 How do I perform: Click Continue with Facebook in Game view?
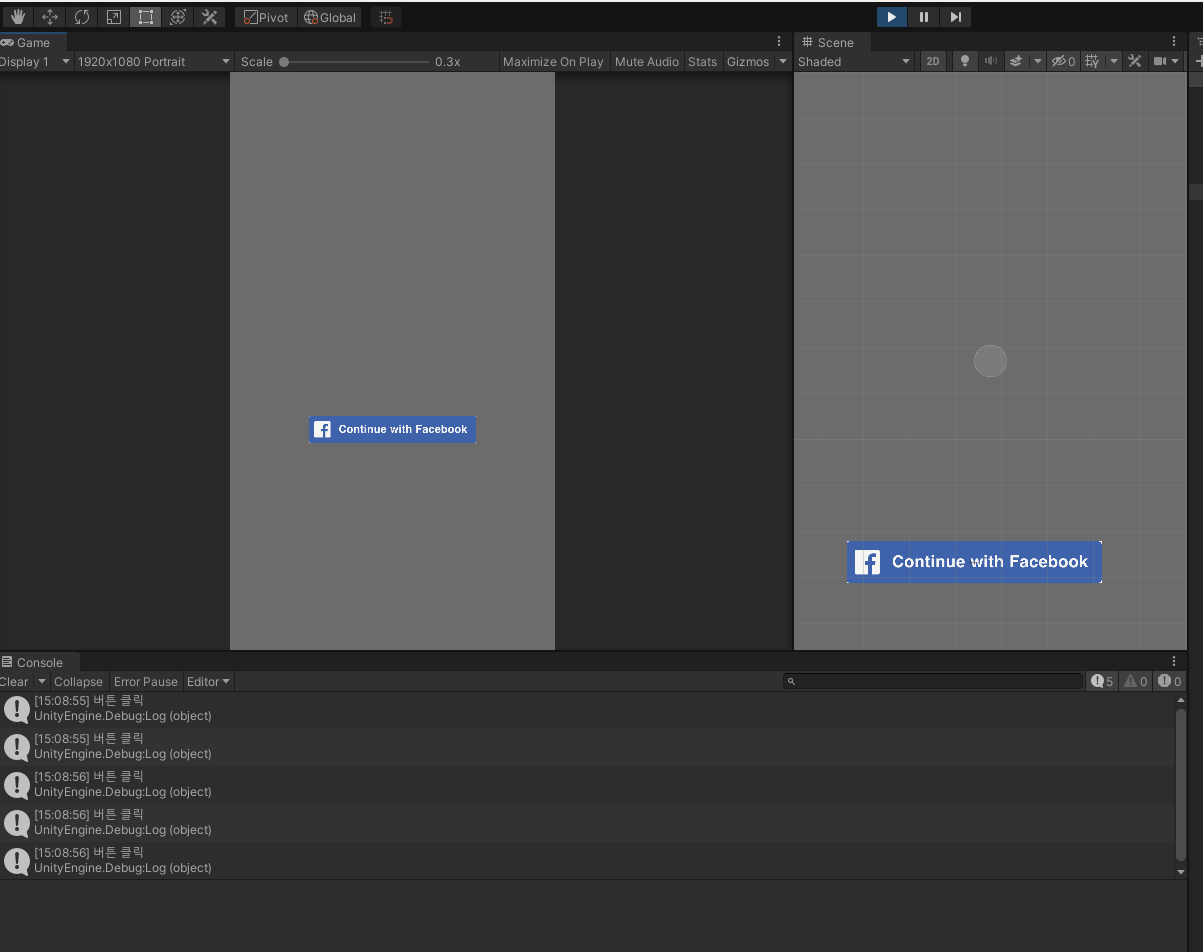(392, 429)
